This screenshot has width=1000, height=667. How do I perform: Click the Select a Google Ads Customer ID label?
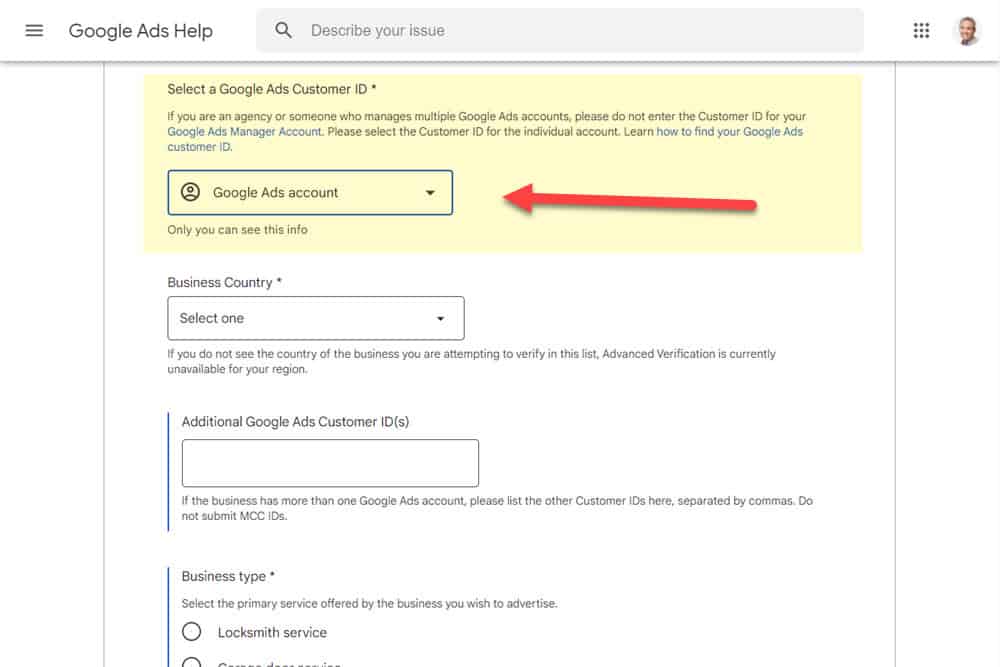[x=272, y=89]
